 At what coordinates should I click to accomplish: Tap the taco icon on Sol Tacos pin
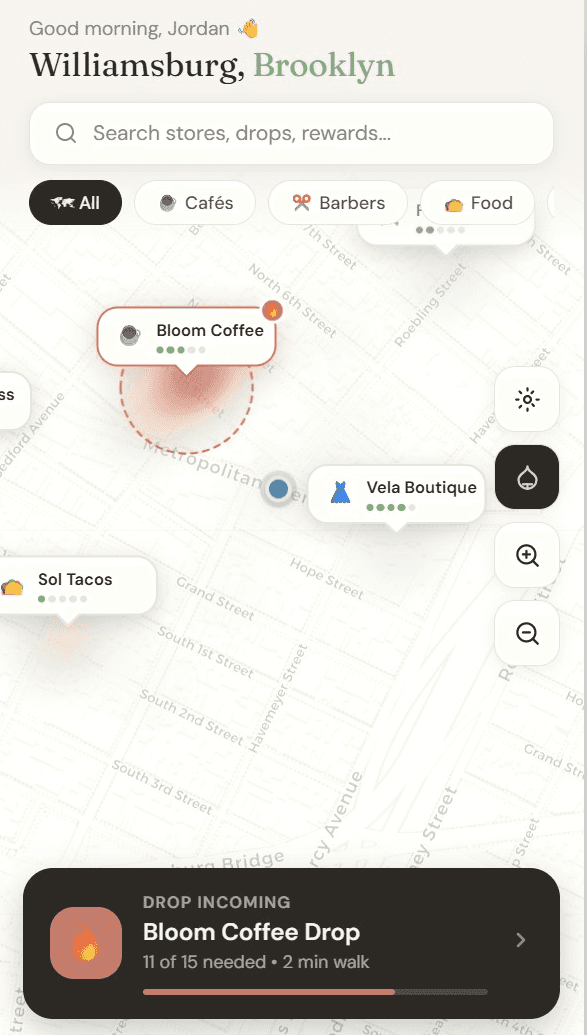pyautogui.click(x=12, y=585)
